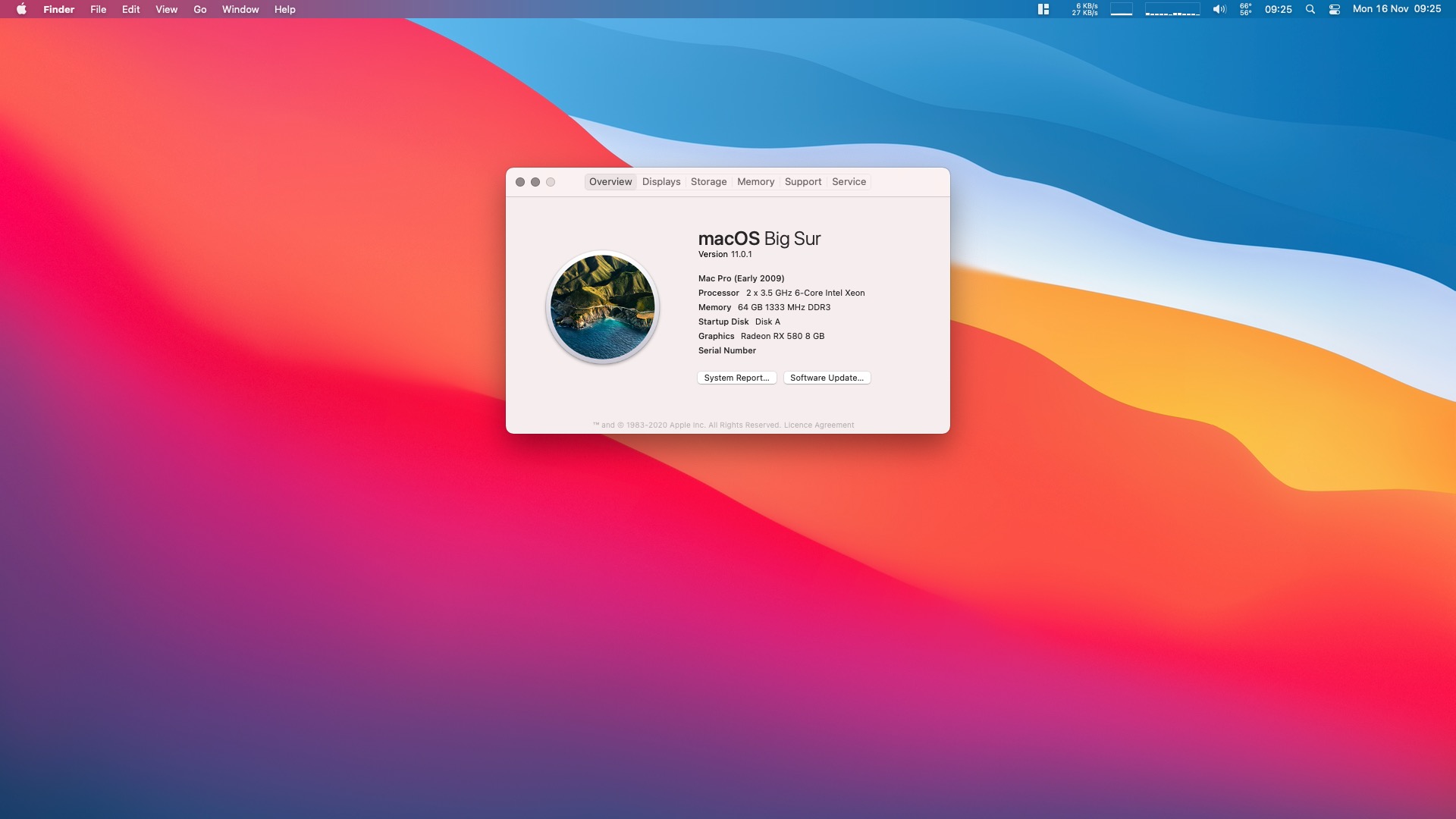Viewport: 1456px width, 819px height.
Task: Open the Finder Go menu
Action: pos(200,9)
